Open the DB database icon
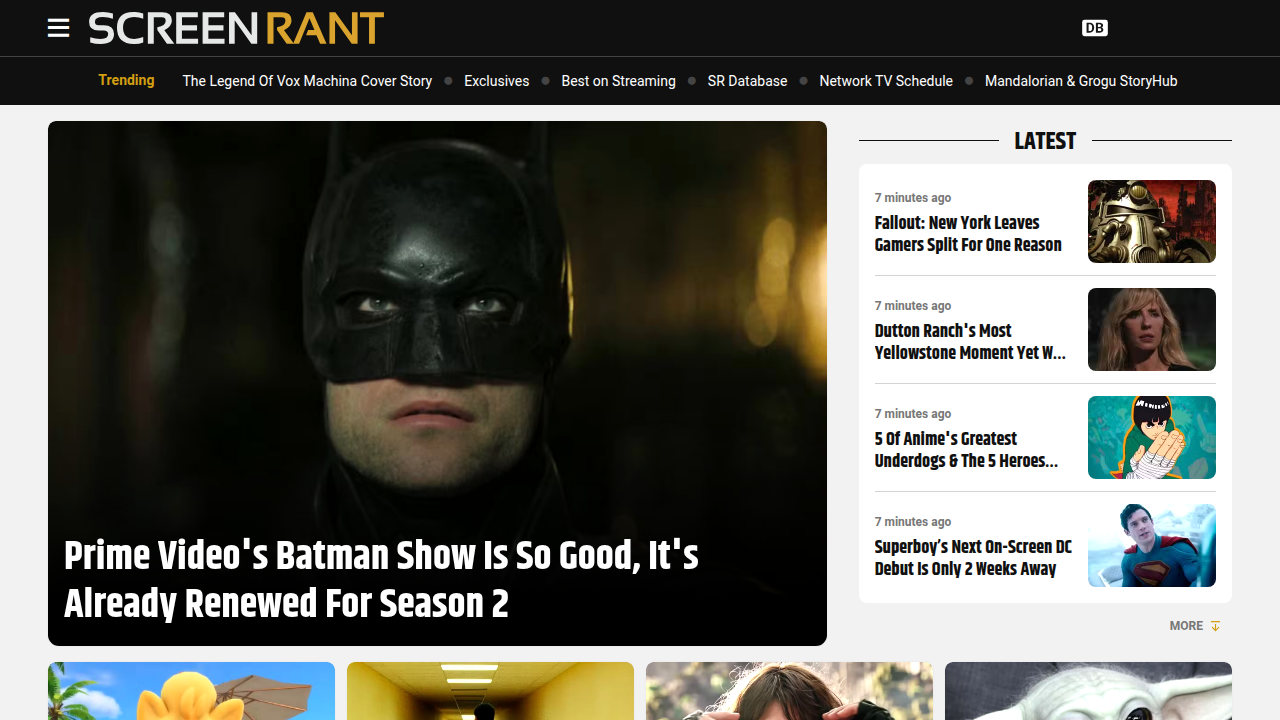This screenshot has width=1280, height=720. pos(1095,28)
